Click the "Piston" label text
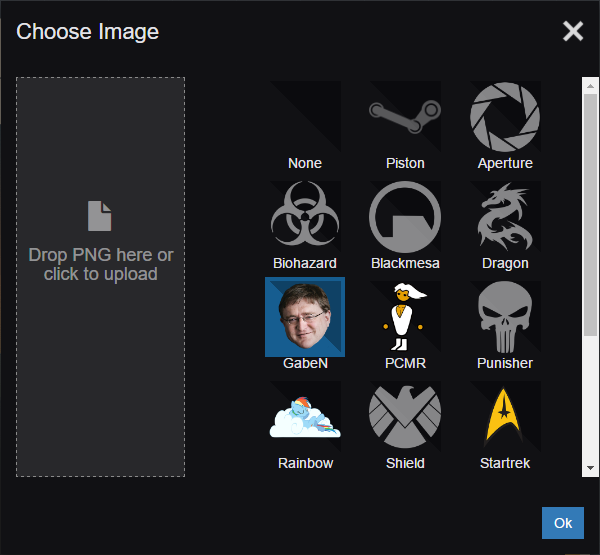 click(405, 163)
